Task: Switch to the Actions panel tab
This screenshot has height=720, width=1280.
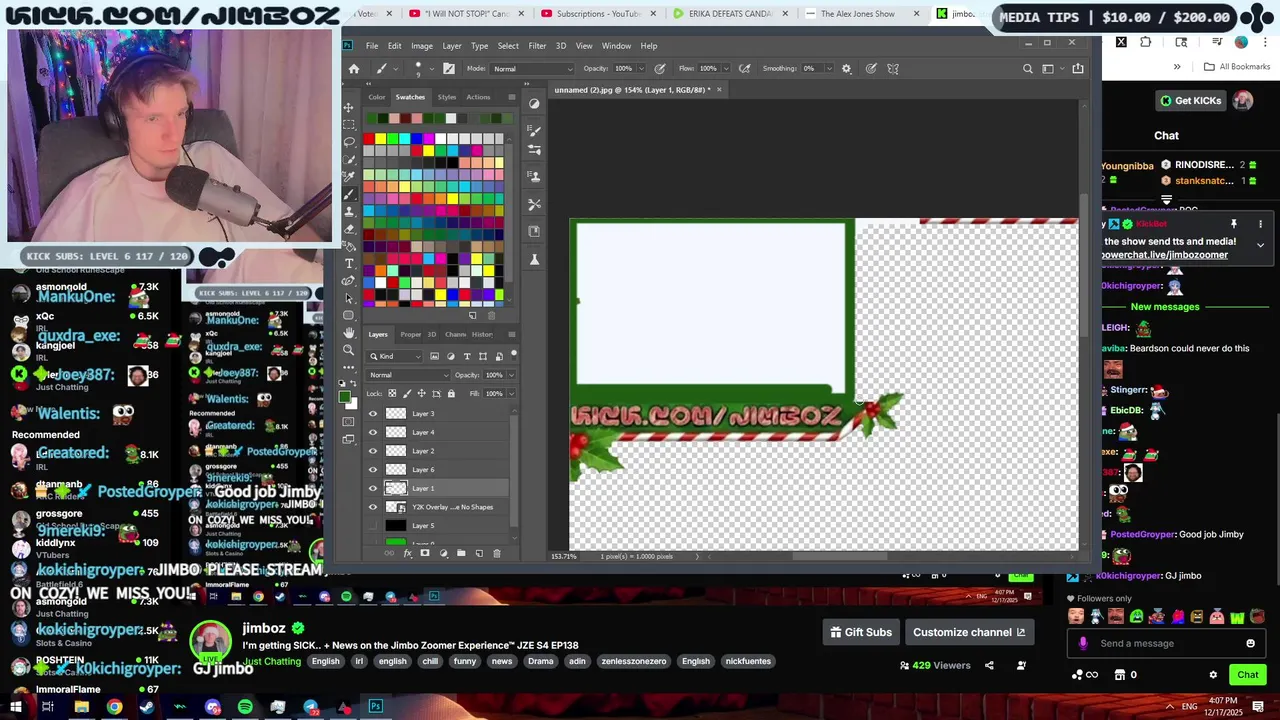Action: click(x=478, y=97)
